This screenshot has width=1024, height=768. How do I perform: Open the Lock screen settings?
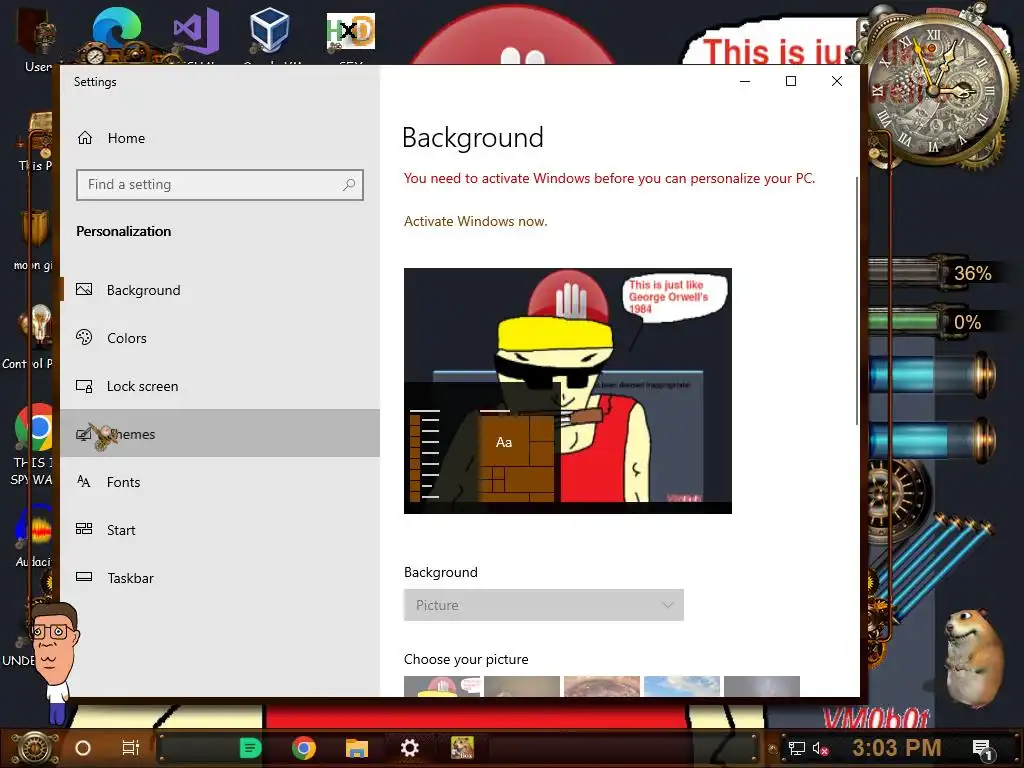(220, 386)
